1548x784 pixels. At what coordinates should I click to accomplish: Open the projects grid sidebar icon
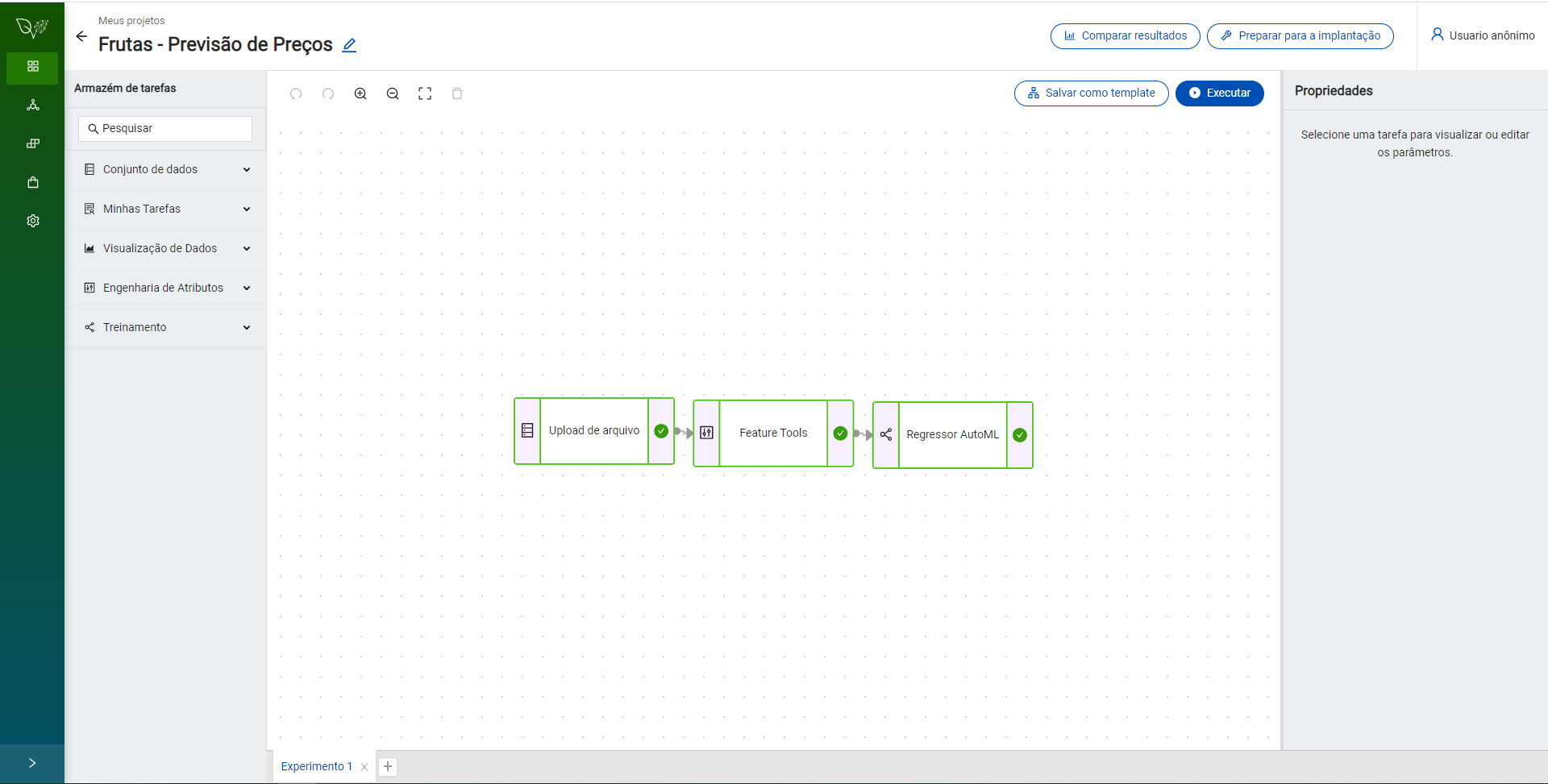pos(33,66)
